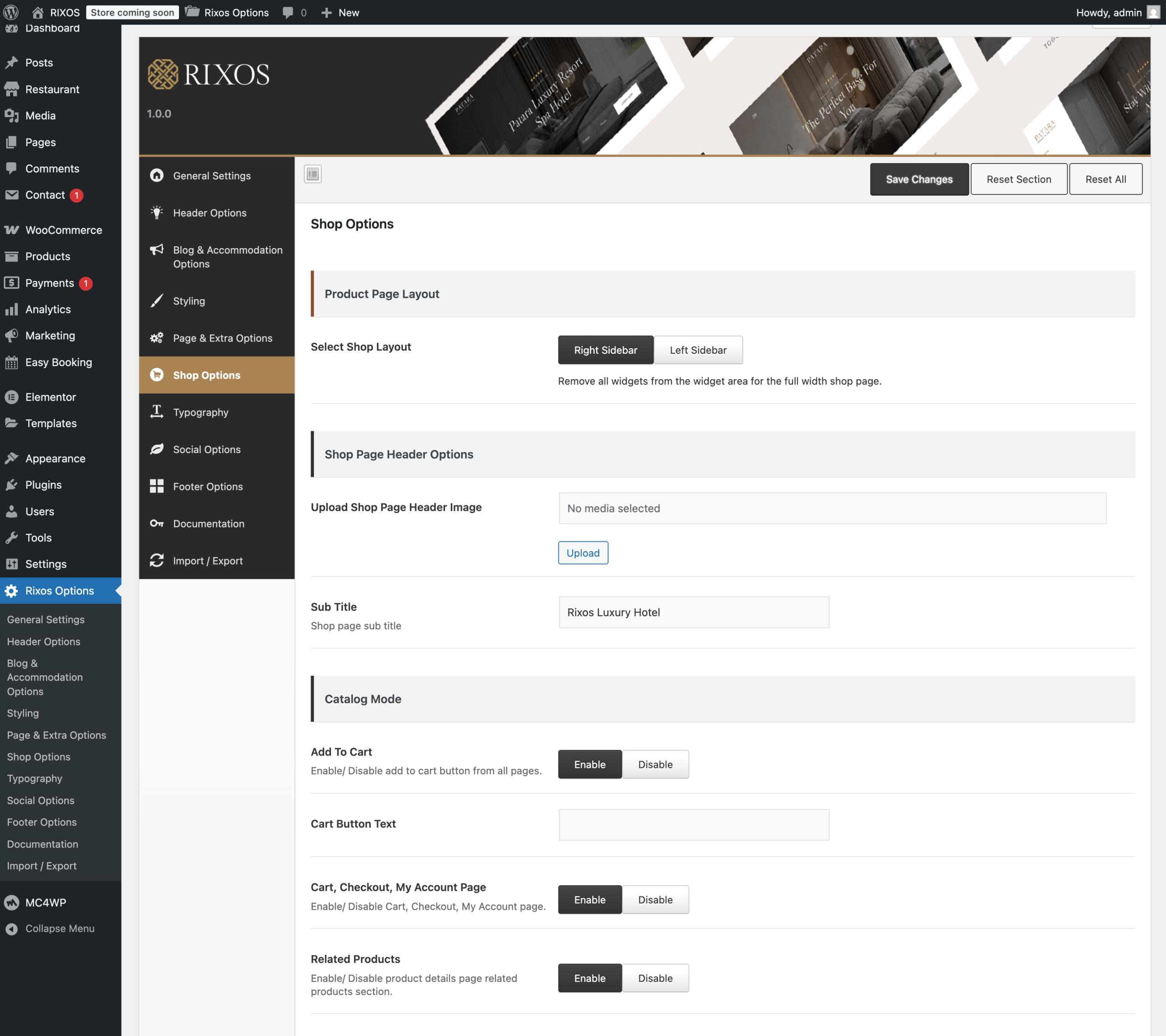Click Reset All button

(x=1105, y=179)
